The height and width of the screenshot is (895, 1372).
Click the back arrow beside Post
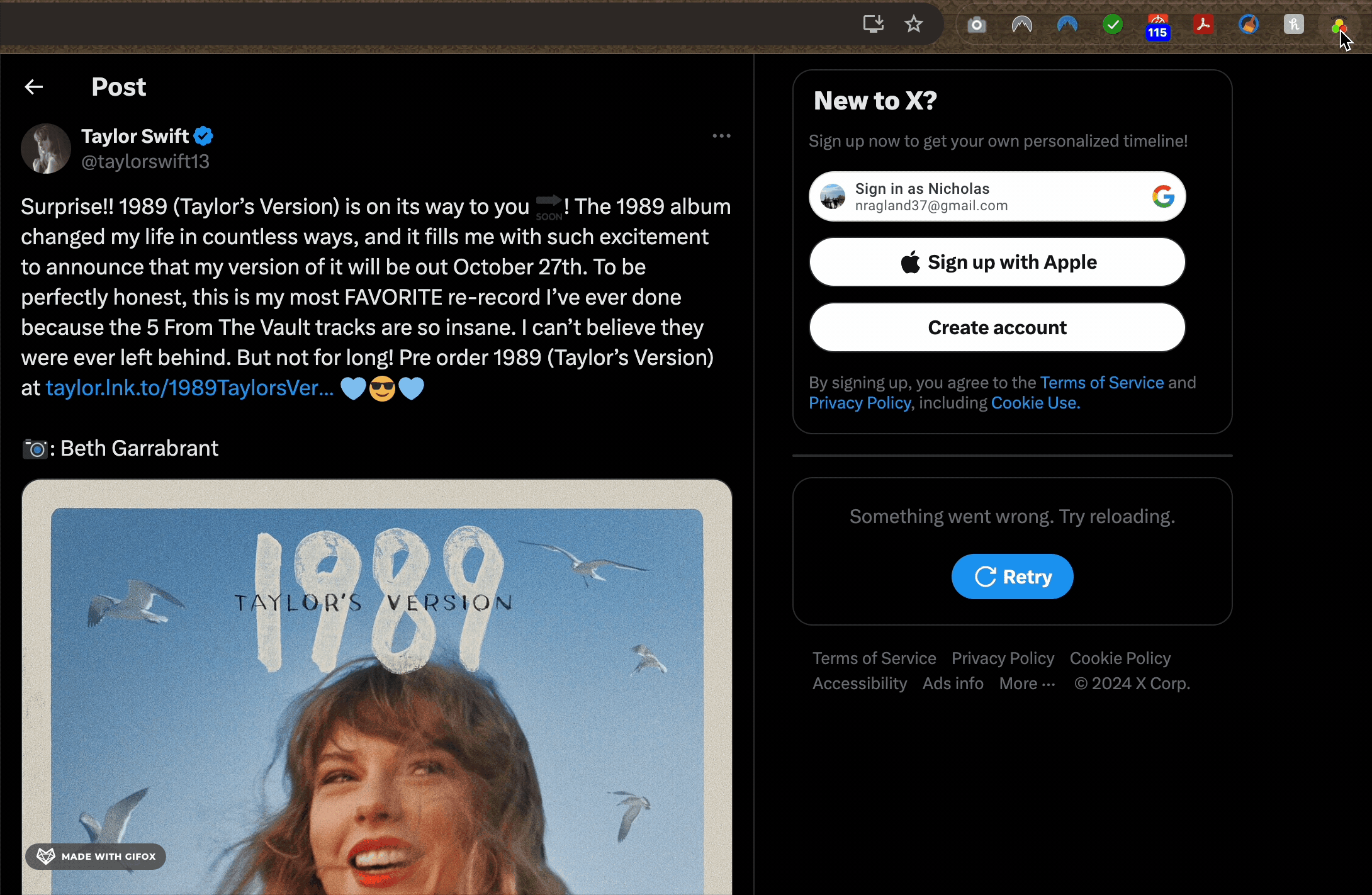34,87
